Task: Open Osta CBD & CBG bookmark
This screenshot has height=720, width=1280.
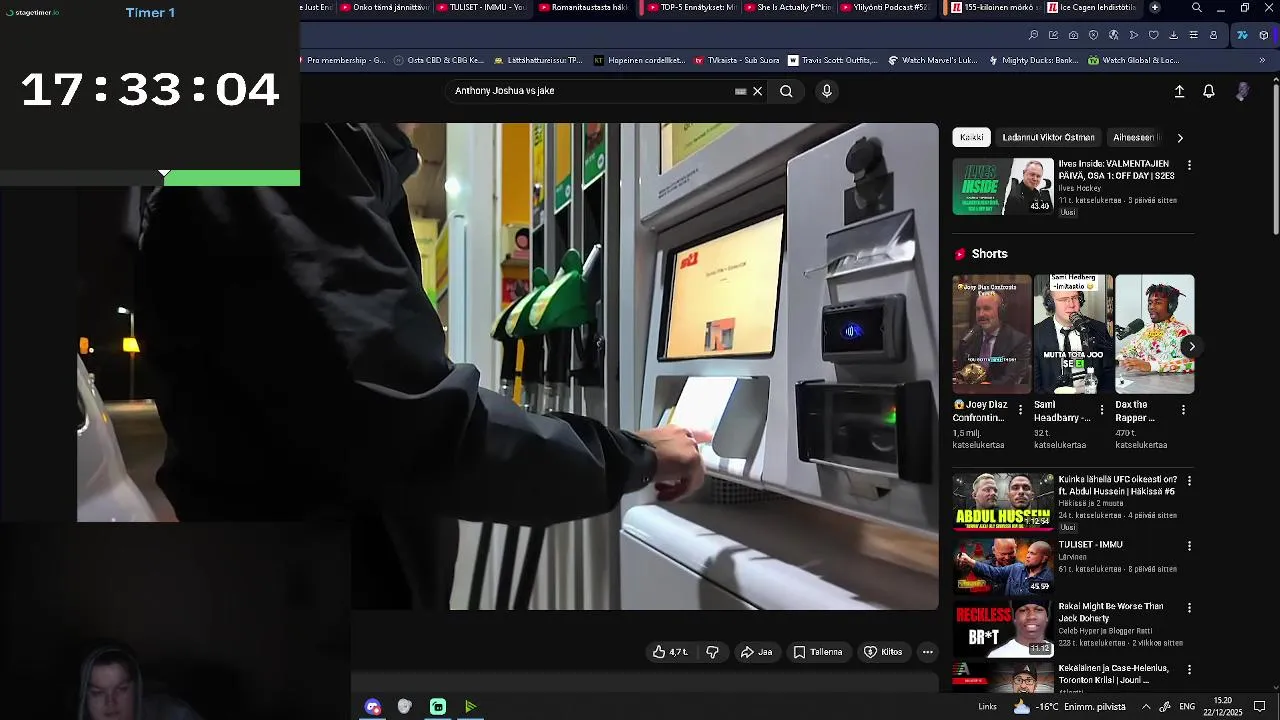Action: tap(439, 60)
